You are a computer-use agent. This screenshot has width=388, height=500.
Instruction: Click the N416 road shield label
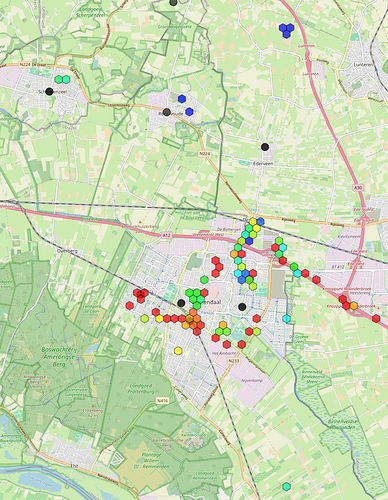click(162, 401)
